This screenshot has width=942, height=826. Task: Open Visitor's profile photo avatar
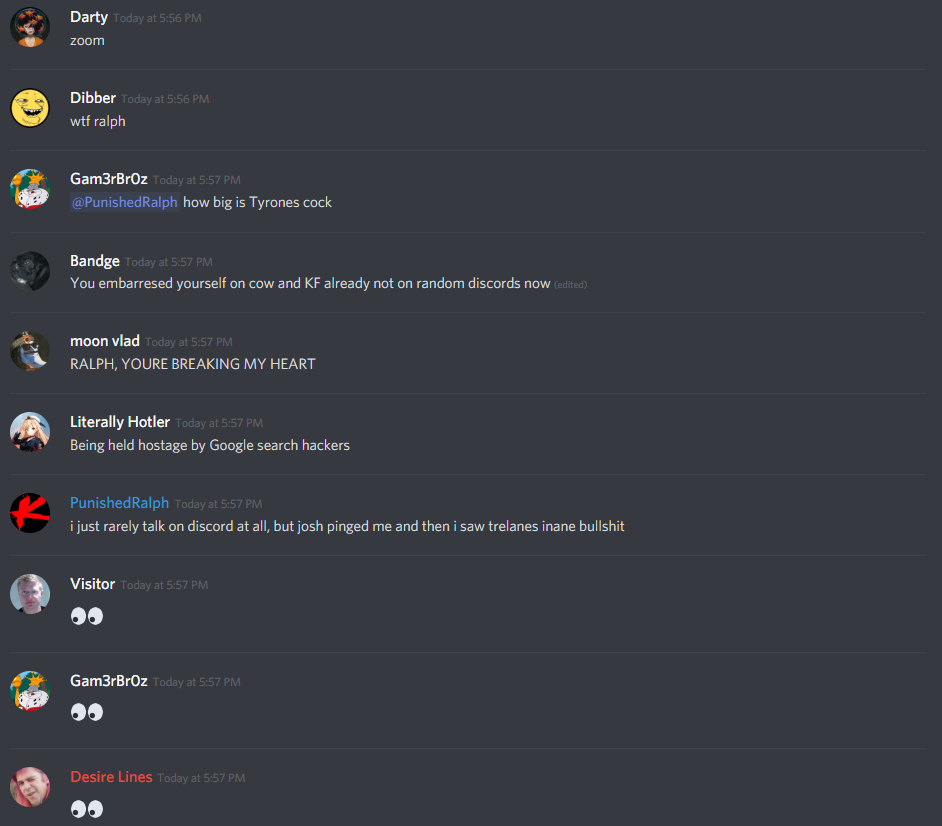(29, 594)
